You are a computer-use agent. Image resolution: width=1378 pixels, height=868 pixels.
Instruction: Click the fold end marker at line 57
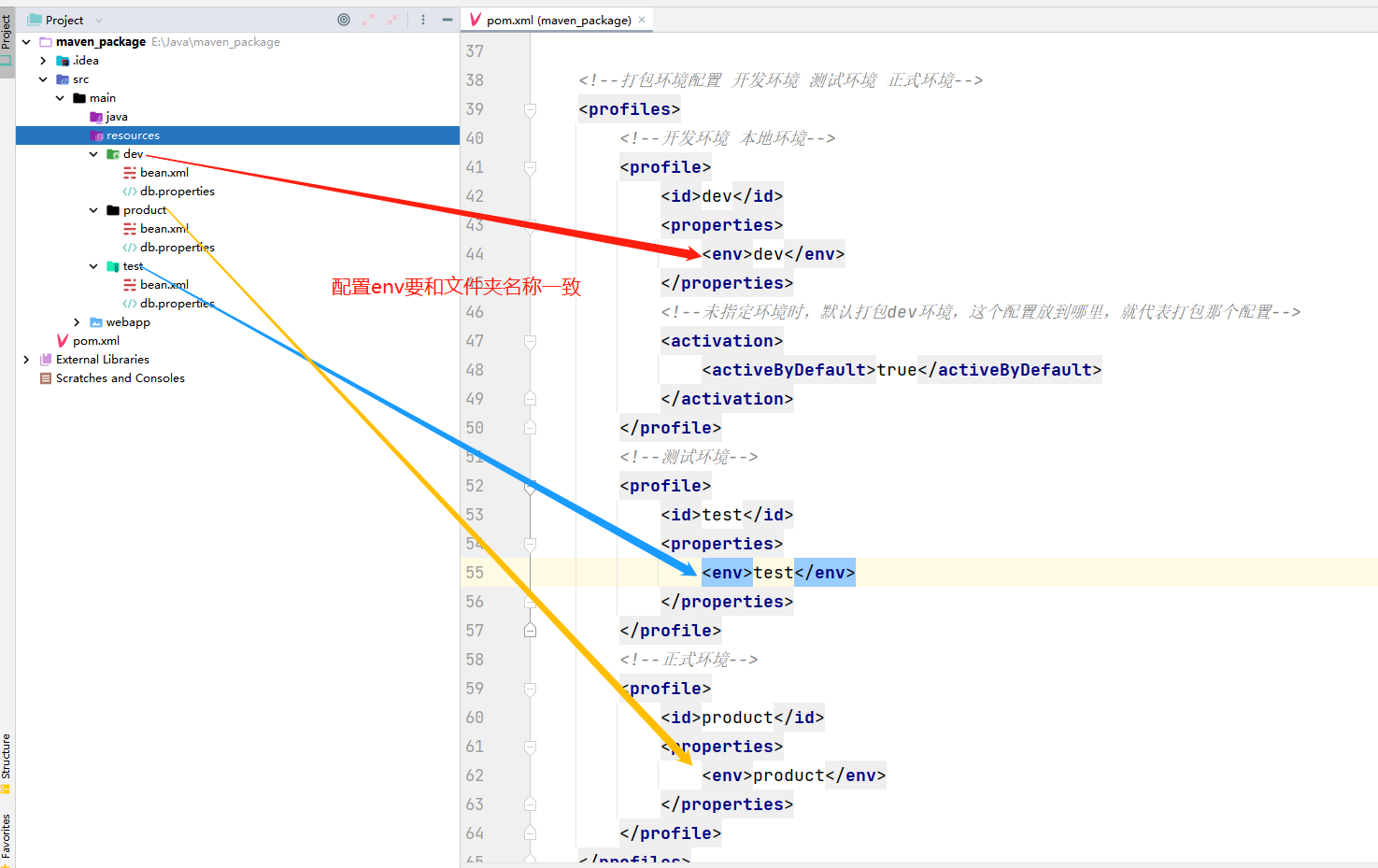click(530, 631)
